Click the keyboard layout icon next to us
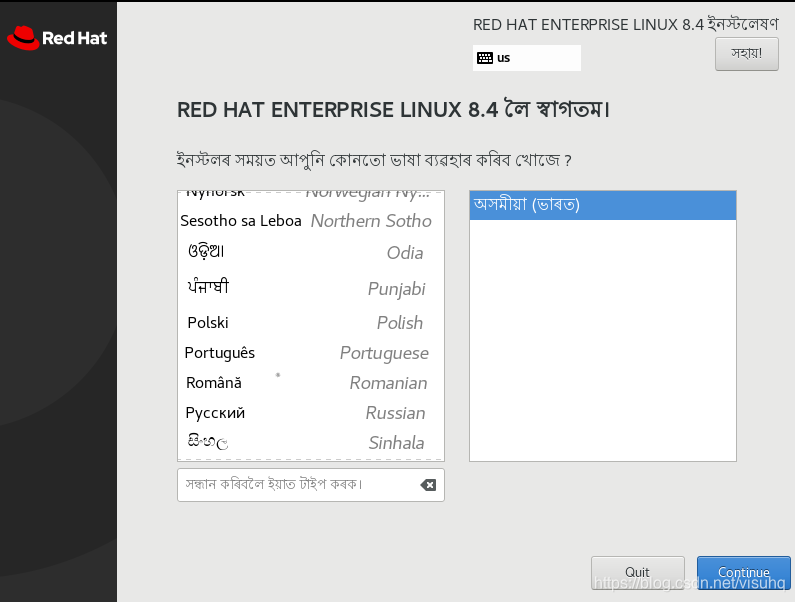The width and height of the screenshot is (795, 602). point(485,58)
